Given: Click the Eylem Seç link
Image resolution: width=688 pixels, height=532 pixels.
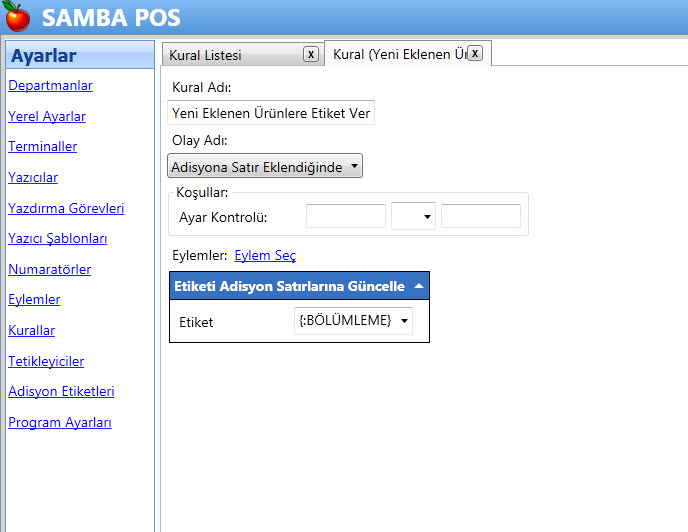Looking at the screenshot, I should [x=265, y=256].
